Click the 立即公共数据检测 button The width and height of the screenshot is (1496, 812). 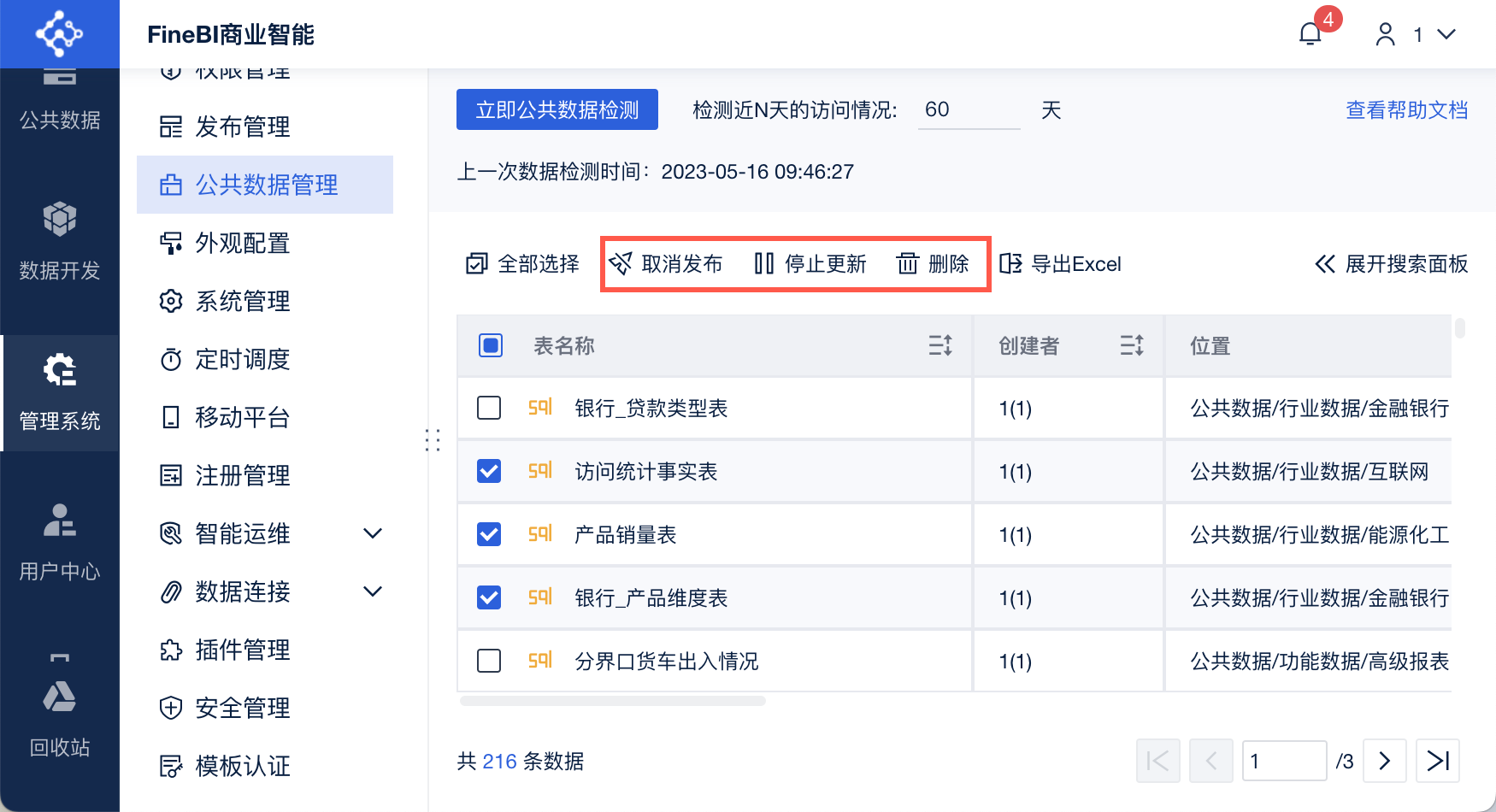point(557,109)
